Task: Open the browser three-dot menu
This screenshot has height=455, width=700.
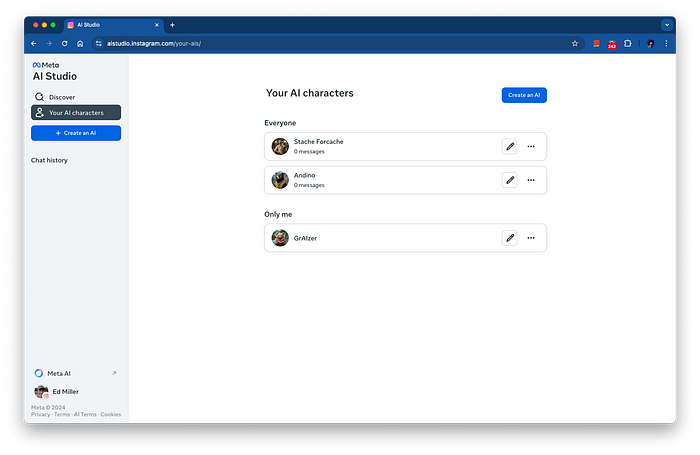Action: point(666,43)
